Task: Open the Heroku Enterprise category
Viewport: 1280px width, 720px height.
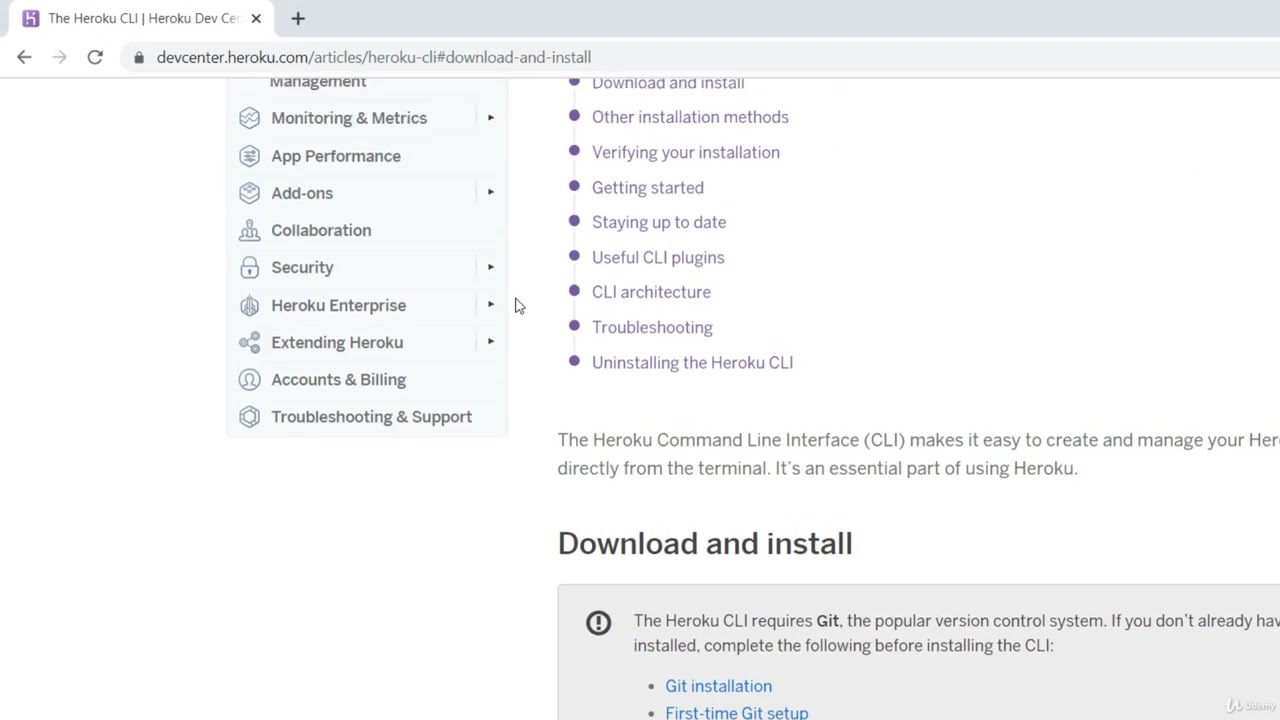Action: click(x=338, y=305)
